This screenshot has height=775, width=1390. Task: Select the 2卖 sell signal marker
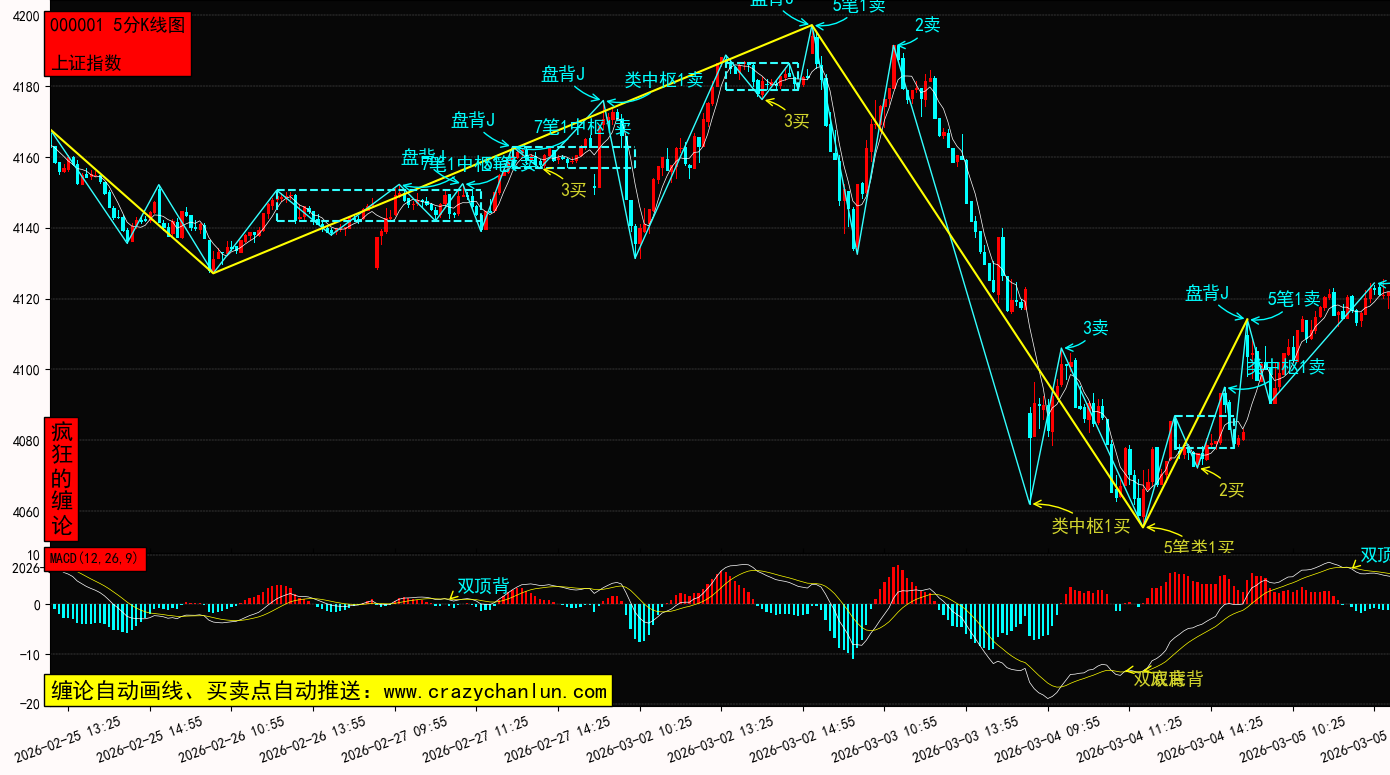coord(927,26)
